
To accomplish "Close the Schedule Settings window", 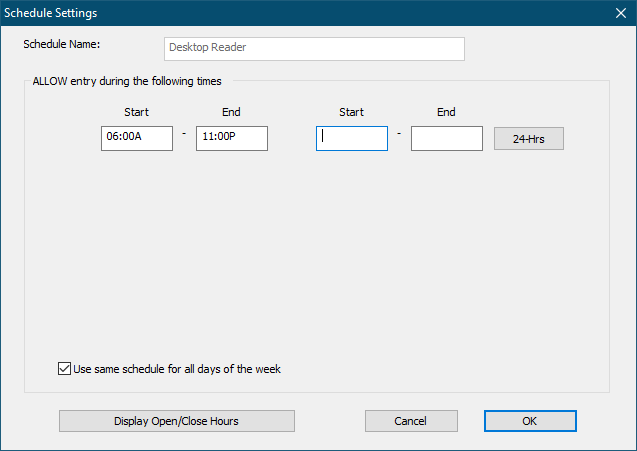I will coord(619,13).
